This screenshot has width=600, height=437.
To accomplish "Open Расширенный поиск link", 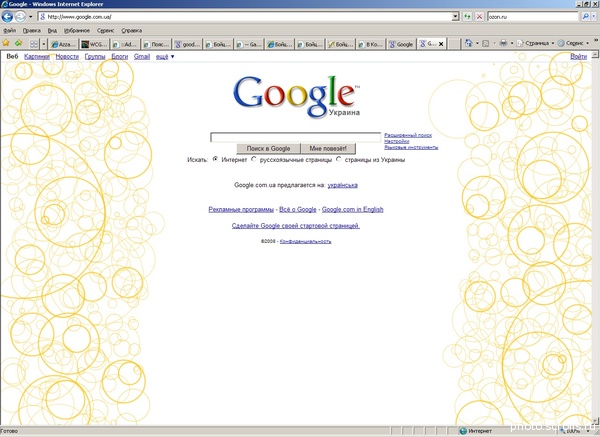I will 408,135.
